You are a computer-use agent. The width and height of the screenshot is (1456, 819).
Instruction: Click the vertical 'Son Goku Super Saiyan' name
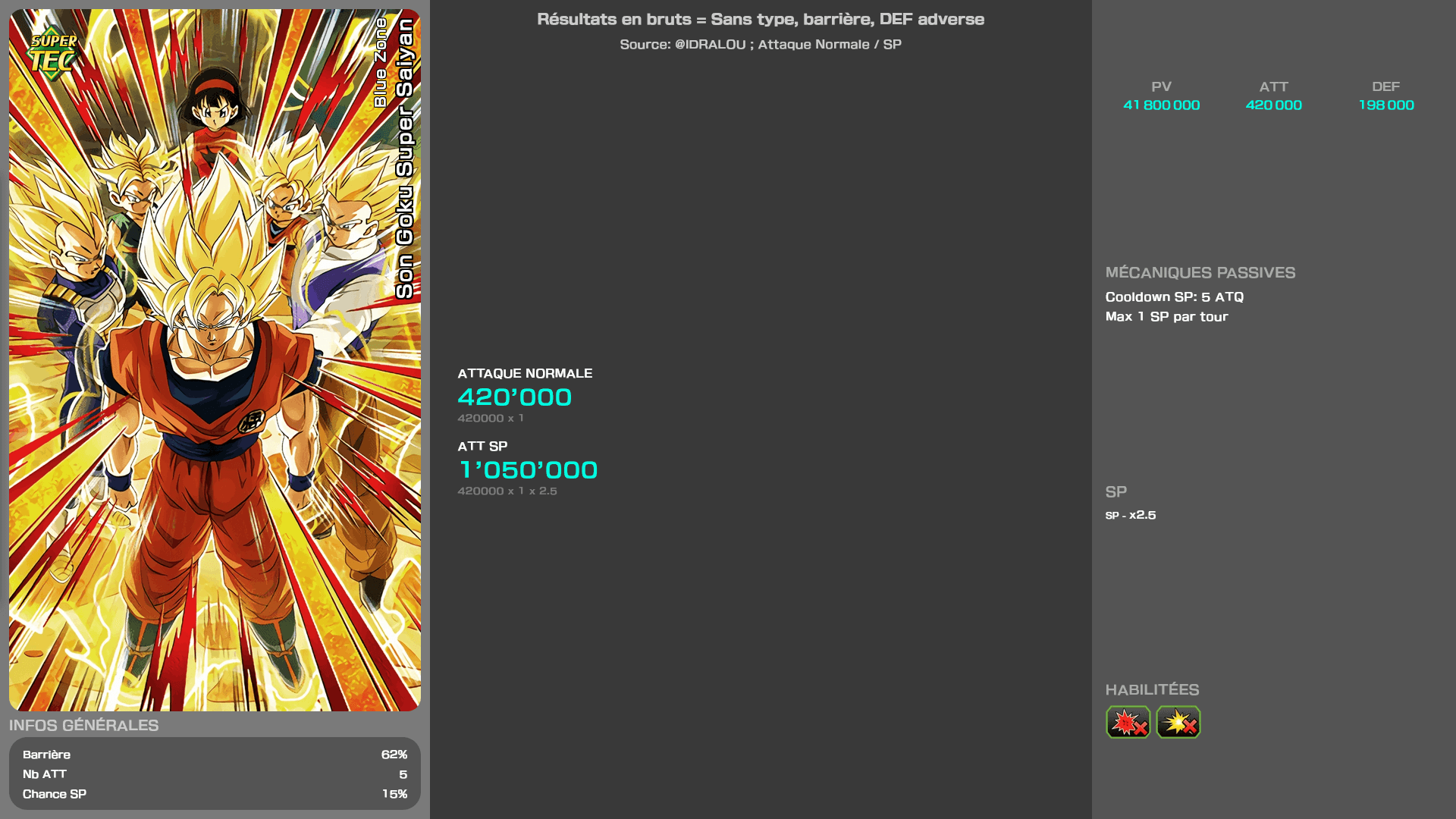405,158
